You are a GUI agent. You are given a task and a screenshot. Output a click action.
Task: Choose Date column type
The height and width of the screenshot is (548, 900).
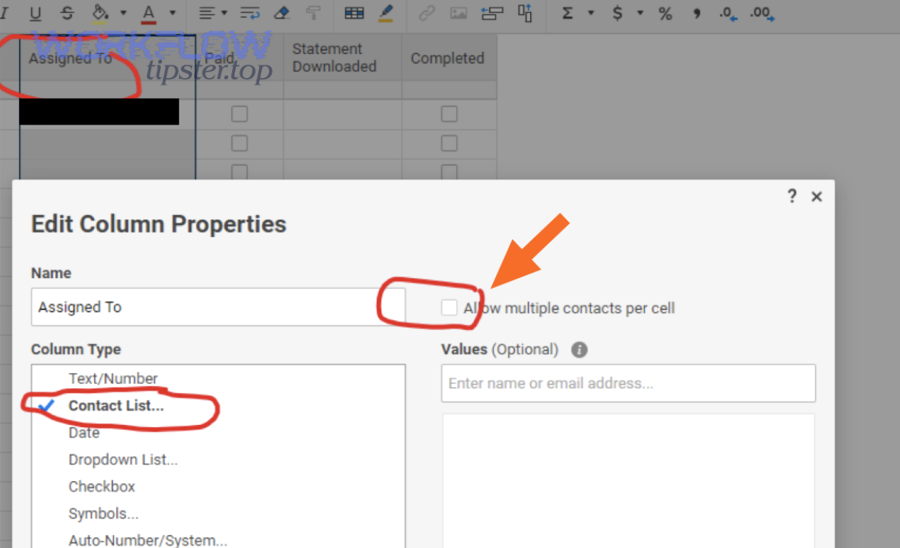[84, 433]
